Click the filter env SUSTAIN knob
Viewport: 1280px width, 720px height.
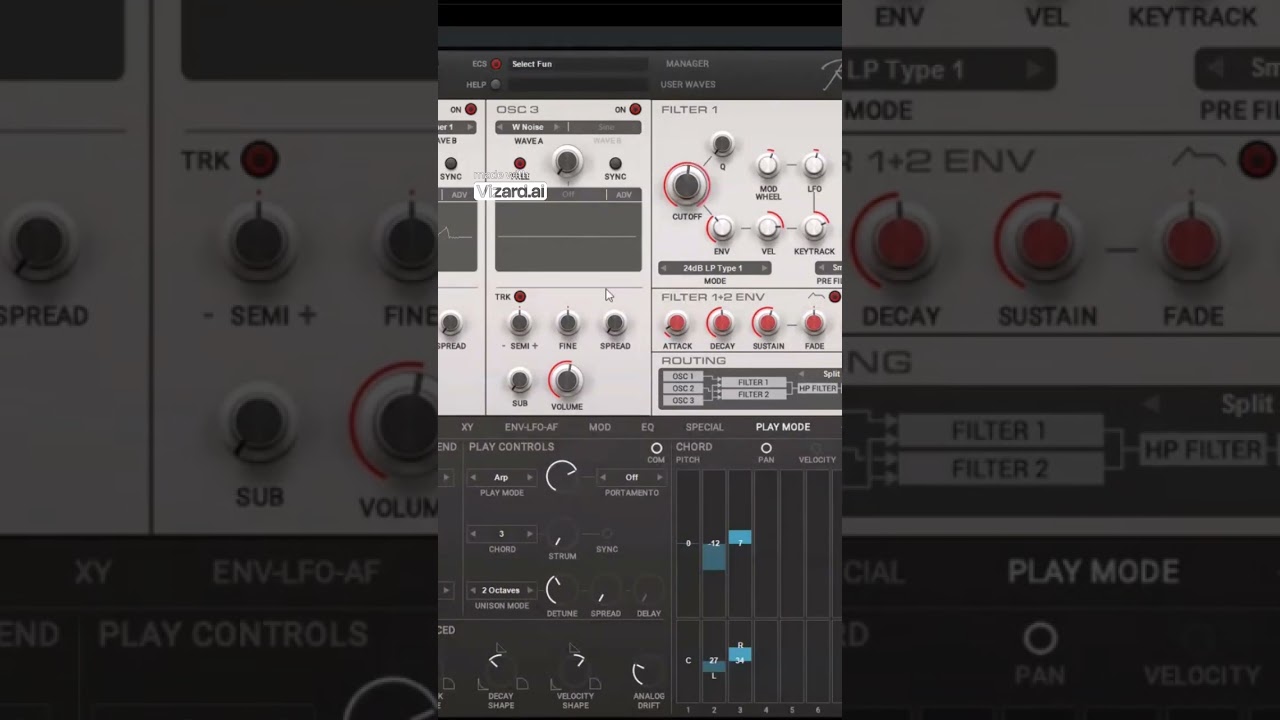768,323
